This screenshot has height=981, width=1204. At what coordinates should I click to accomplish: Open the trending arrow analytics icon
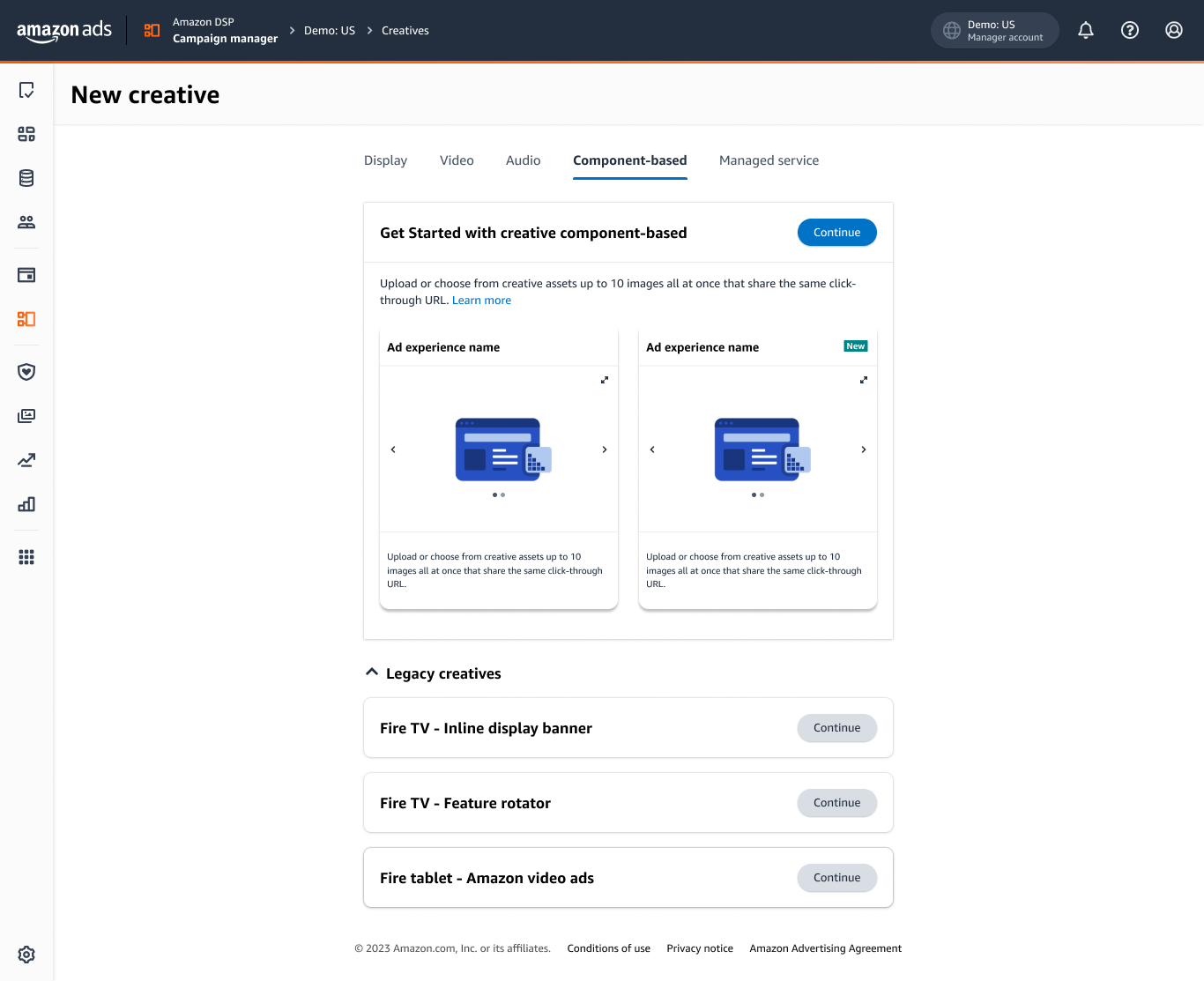click(26, 459)
